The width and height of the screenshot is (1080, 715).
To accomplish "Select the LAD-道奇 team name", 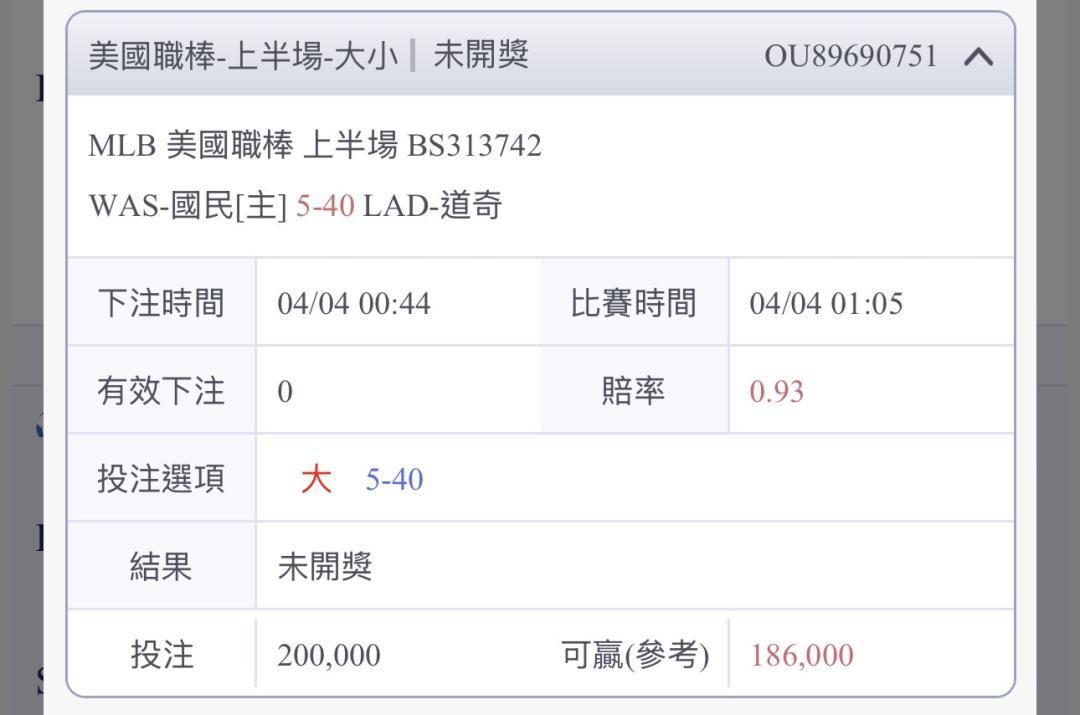I will tap(432, 207).
